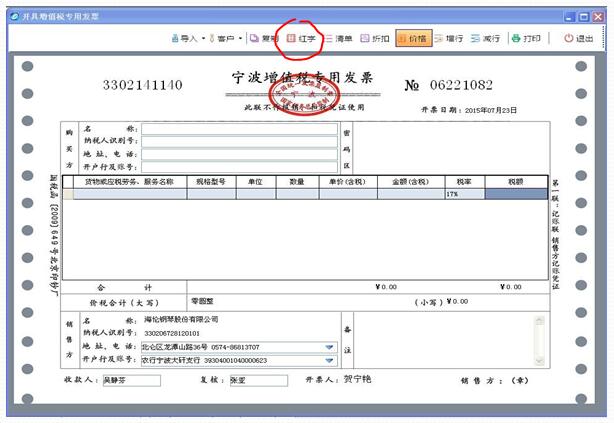614x423 pixels.
Task: Open the 清单 (List) toolbar icon
Action: tap(340, 38)
